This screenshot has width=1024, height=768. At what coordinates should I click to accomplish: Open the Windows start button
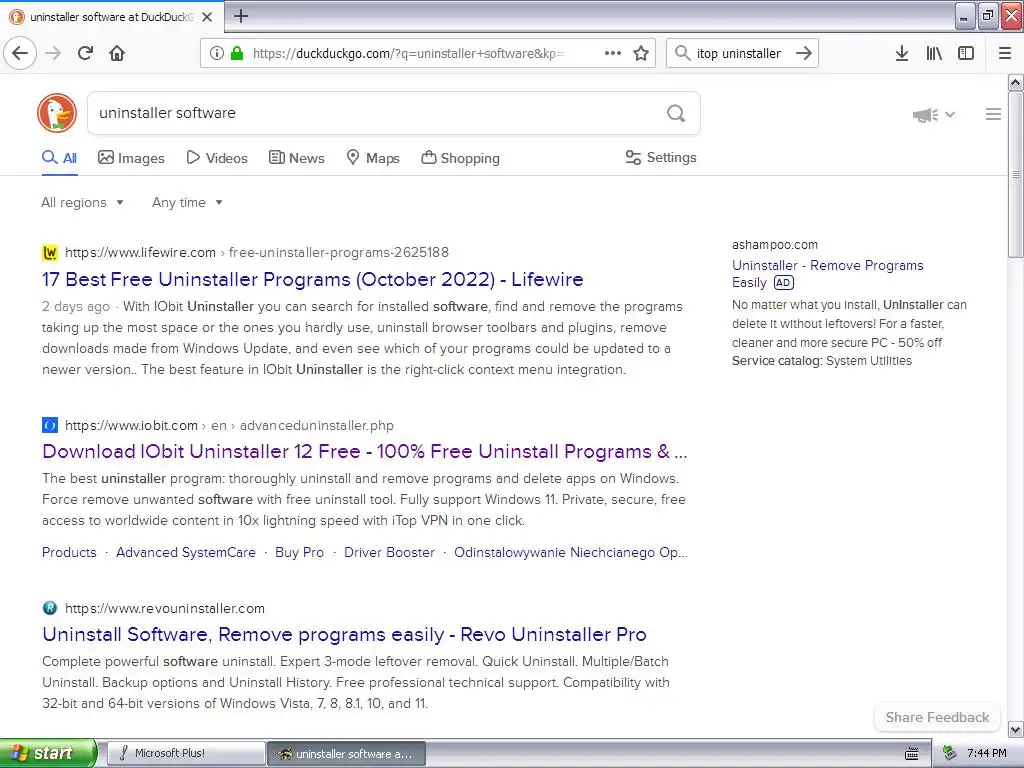tap(48, 753)
